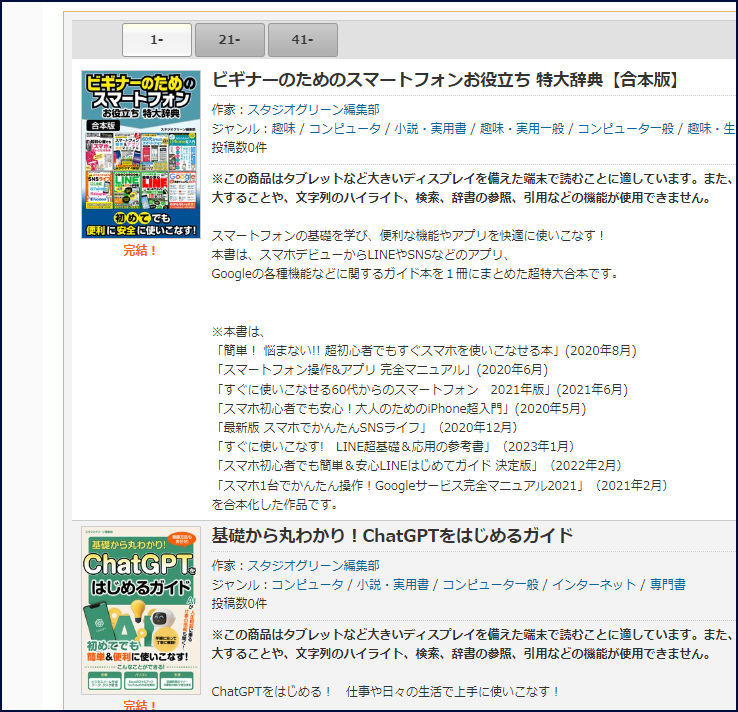Open the インターネット genre link
Screen dimensions: 738x712
pos(594,584)
